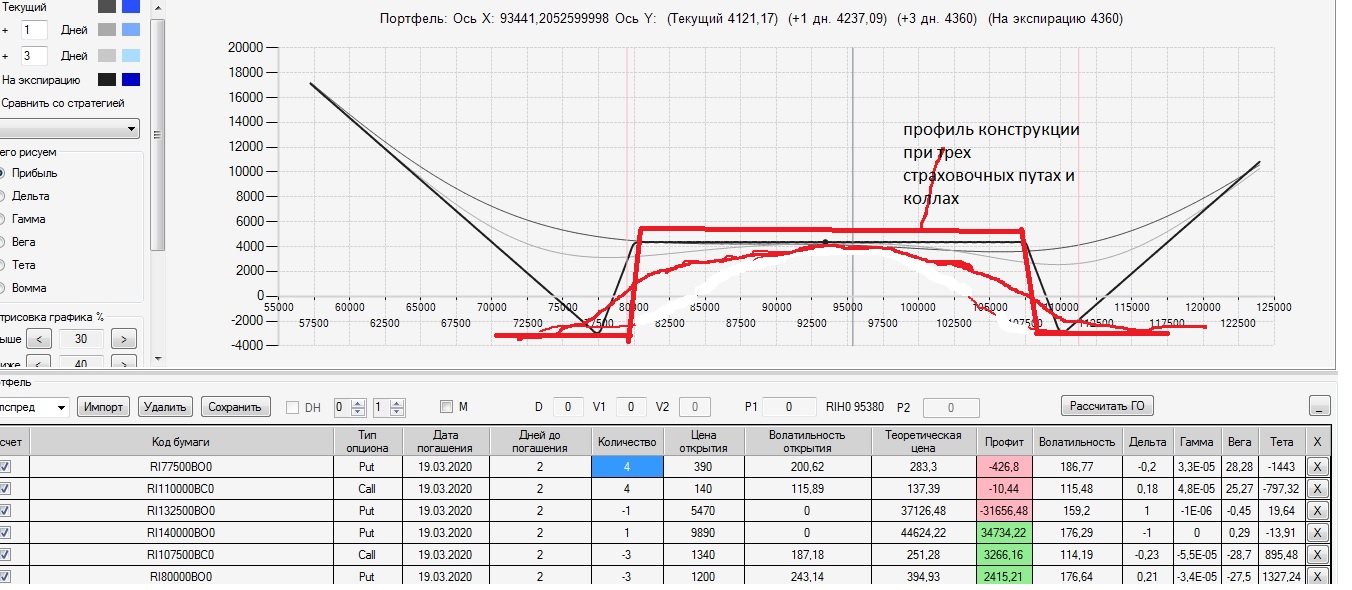The image size is (1352, 590).
Task: Click the V2 input field
Action: [x=695, y=407]
